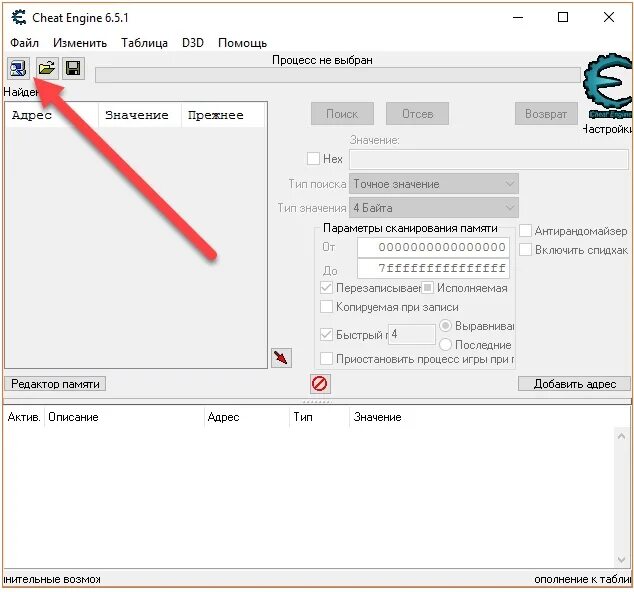The image size is (634, 592).
Task: Toggle Приостановить процесс игры checkbox
Action: (326, 359)
